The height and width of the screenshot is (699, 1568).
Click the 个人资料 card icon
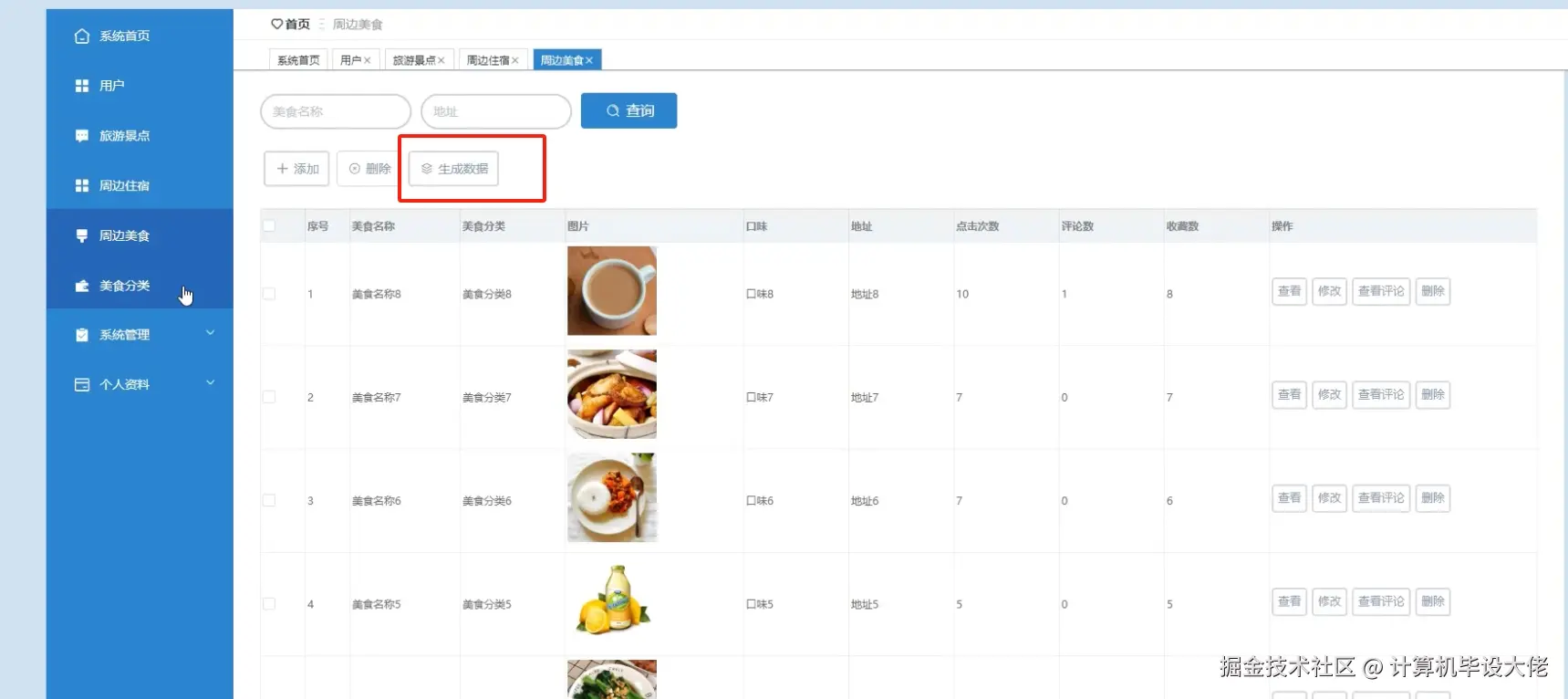click(x=82, y=385)
